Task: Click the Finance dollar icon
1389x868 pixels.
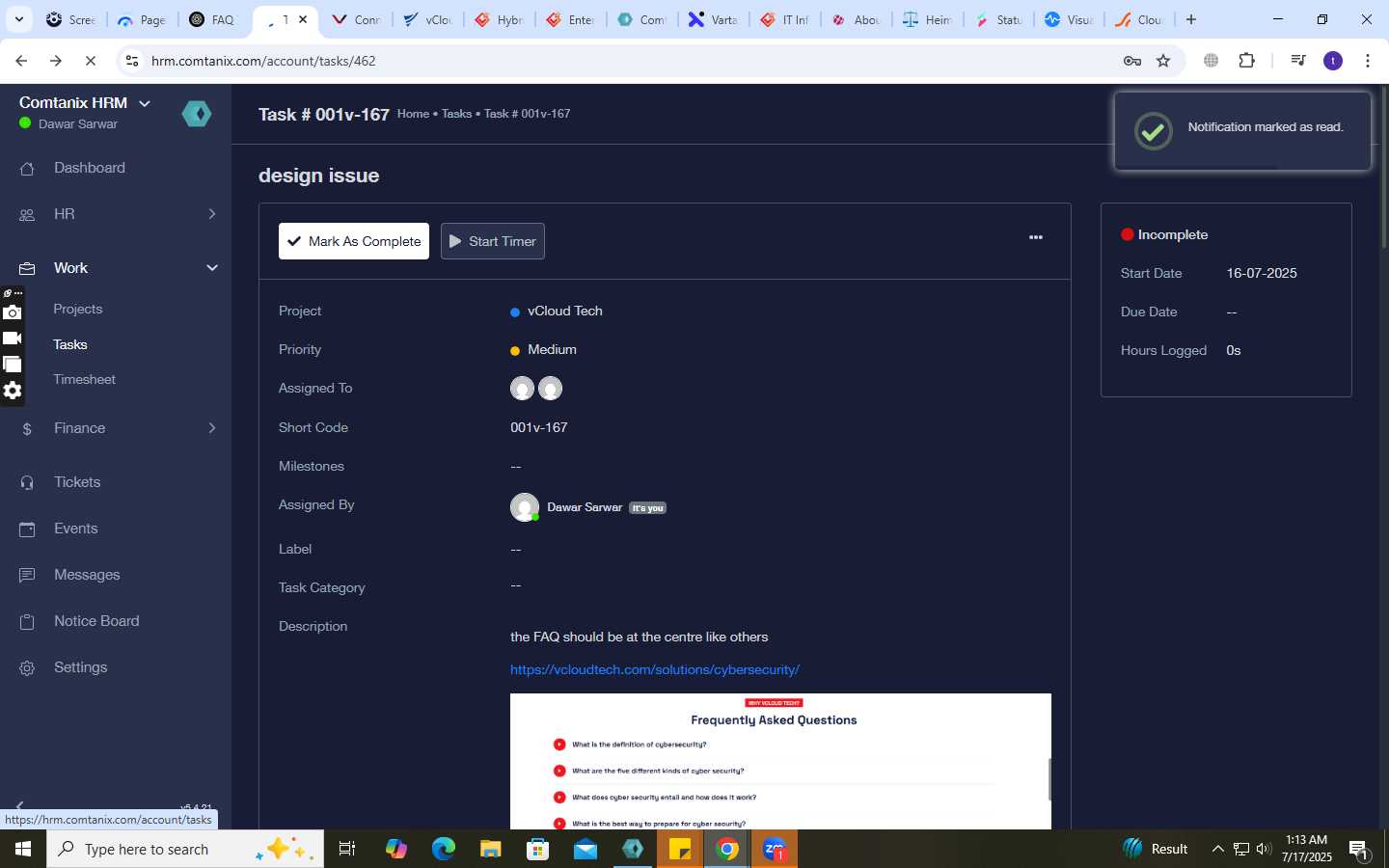Action: (x=27, y=428)
